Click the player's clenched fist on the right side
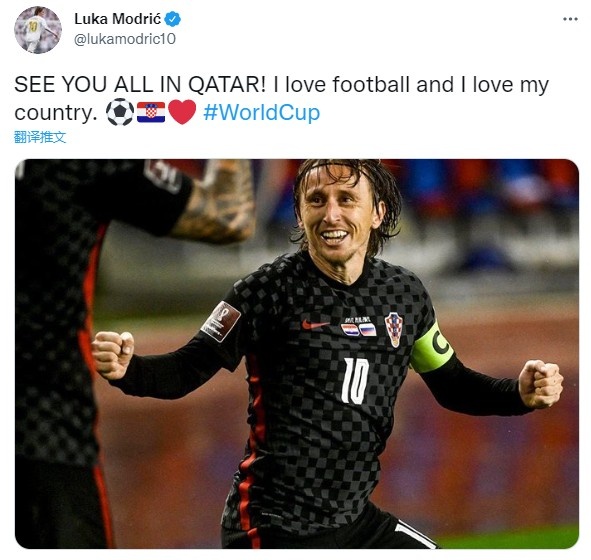591x560 pixels. pos(541,384)
